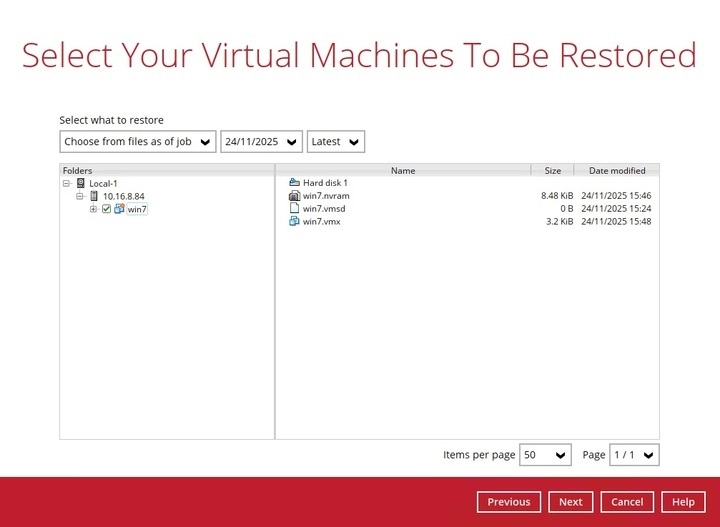Select the win7.vmsd file name
720x527 pixels.
tap(324, 208)
